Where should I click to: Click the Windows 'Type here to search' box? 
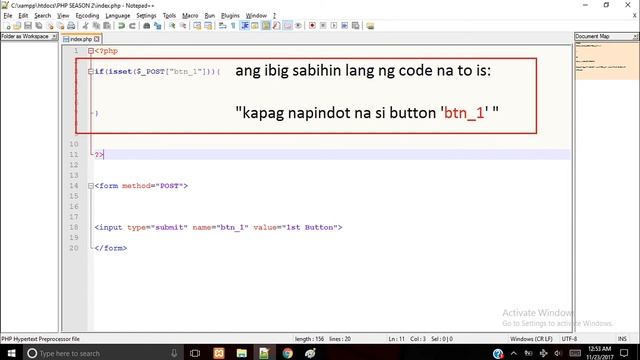click(102, 353)
